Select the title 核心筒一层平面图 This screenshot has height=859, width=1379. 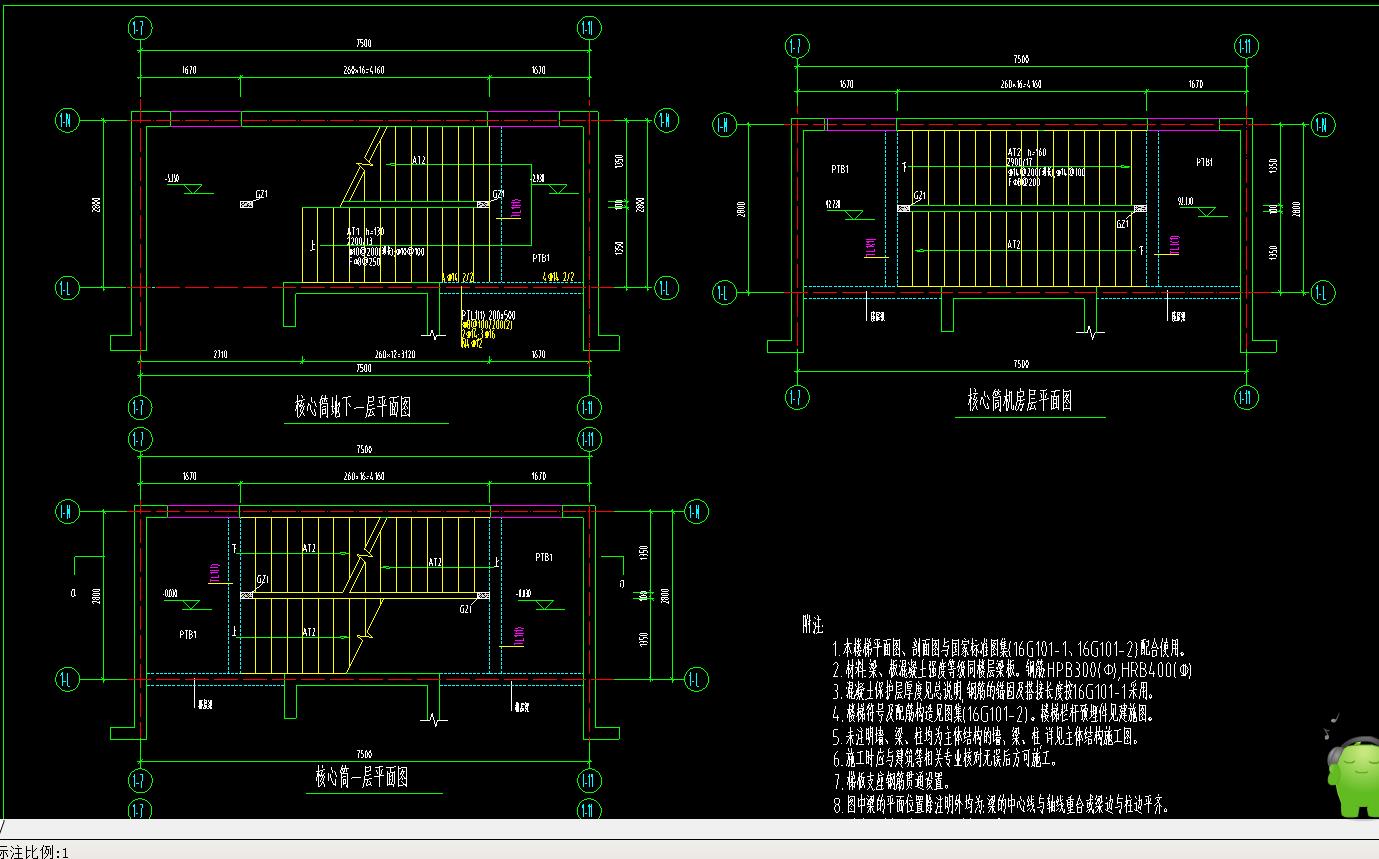(361, 776)
